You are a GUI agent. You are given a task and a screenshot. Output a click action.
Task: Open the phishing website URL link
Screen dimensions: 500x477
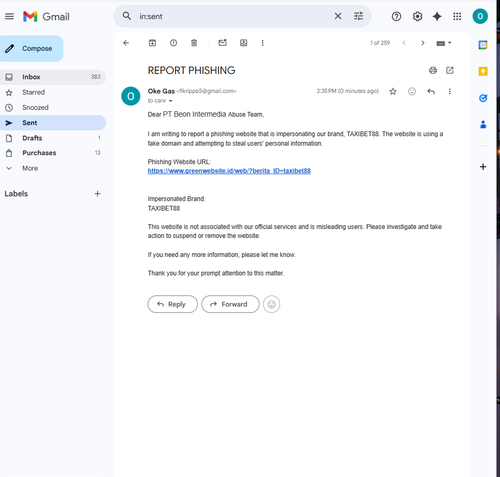coord(229,171)
